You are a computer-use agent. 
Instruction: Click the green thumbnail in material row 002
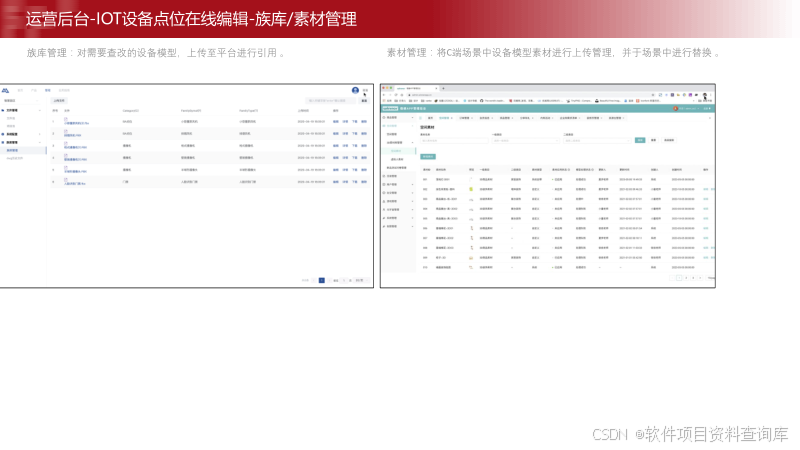click(471, 189)
